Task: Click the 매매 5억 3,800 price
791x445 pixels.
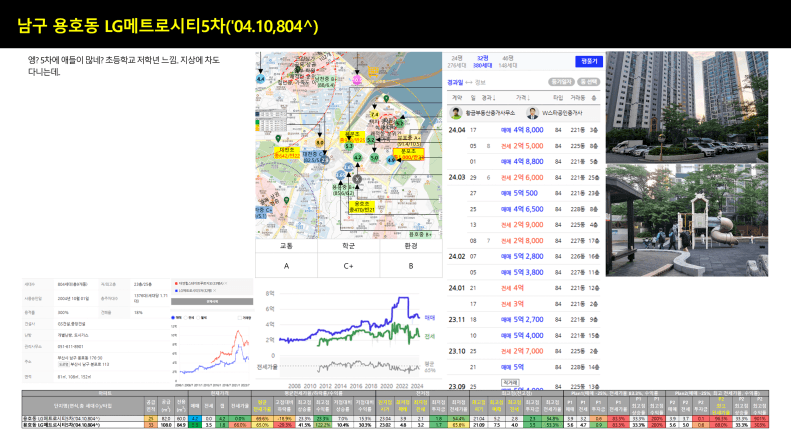Action: pyautogui.click(x=522, y=272)
